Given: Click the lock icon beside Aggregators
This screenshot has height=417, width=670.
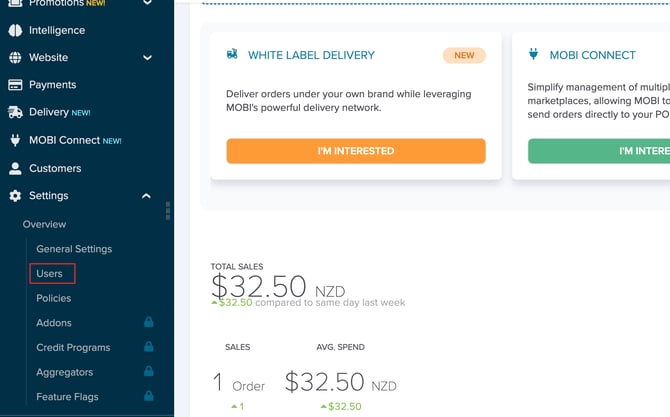Looking at the screenshot, I should [148, 372].
